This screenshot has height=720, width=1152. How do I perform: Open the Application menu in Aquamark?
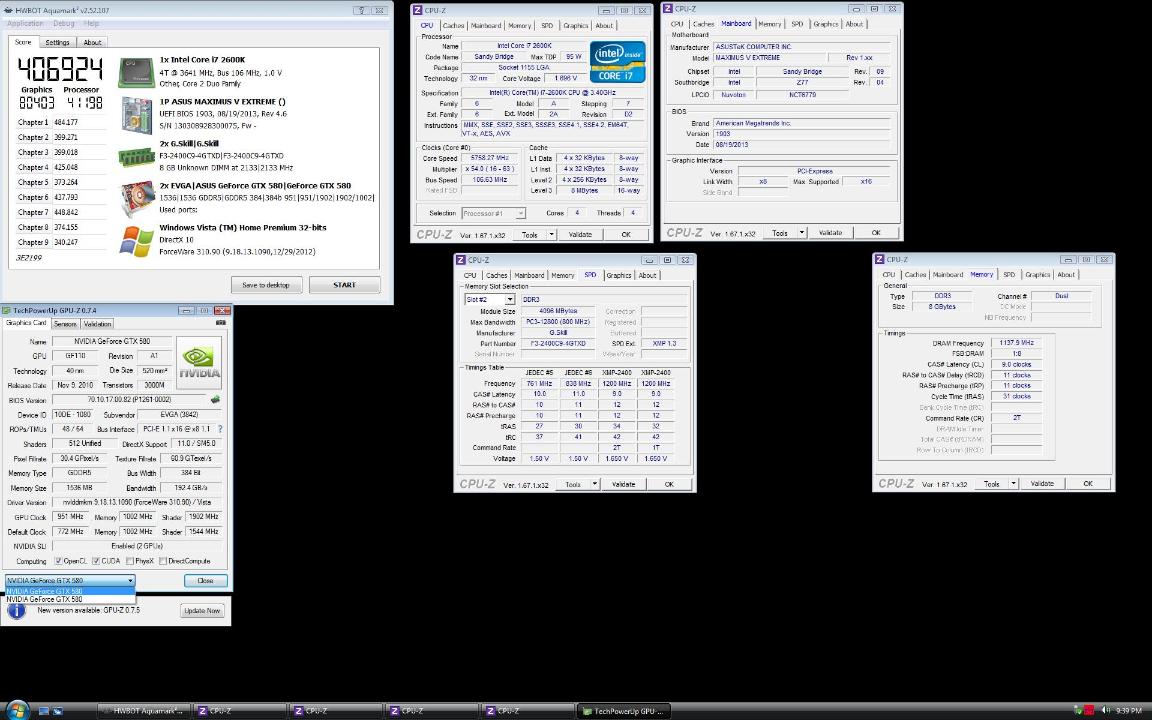click(x=25, y=24)
